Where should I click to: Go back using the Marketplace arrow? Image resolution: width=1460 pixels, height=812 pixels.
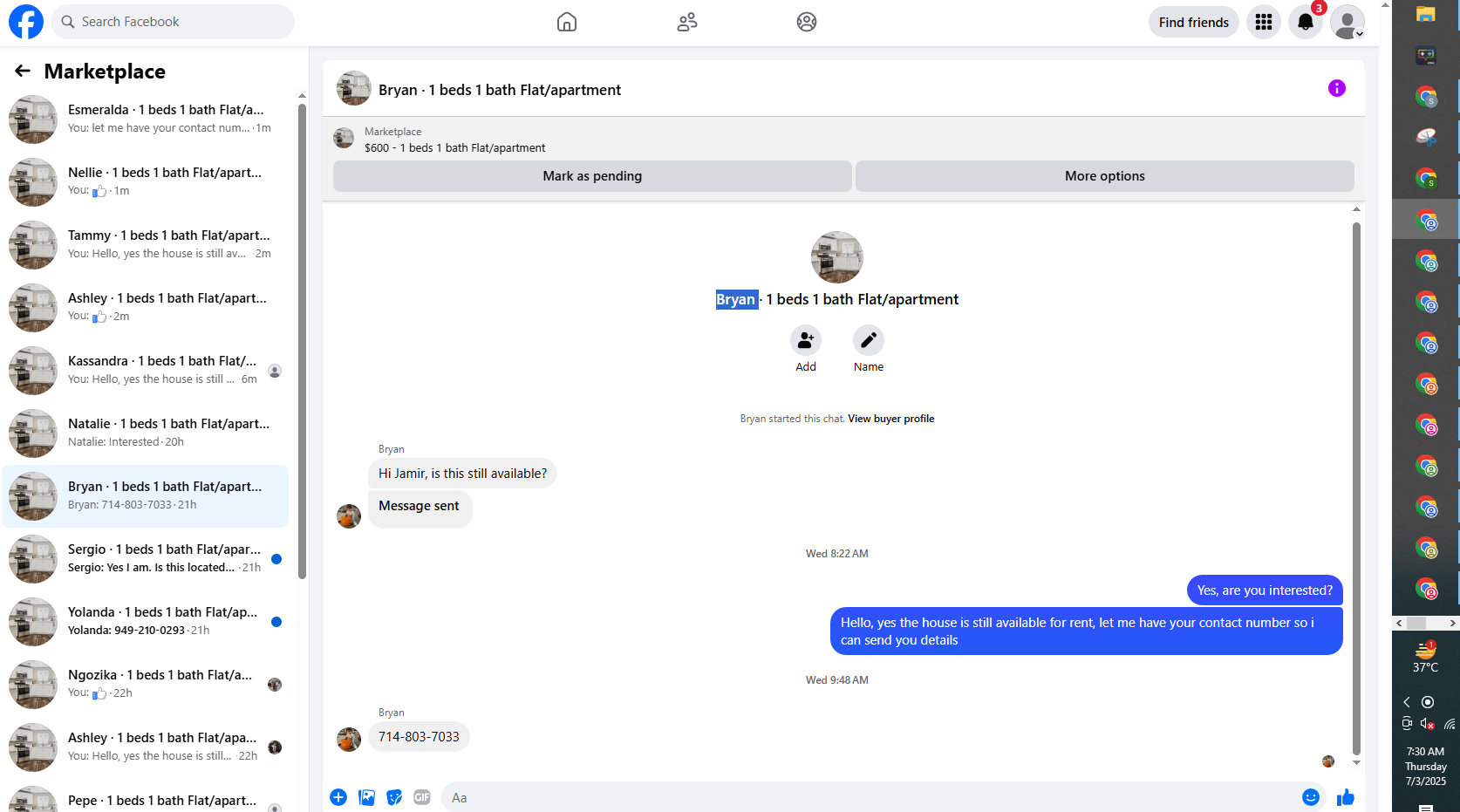pyautogui.click(x=23, y=71)
